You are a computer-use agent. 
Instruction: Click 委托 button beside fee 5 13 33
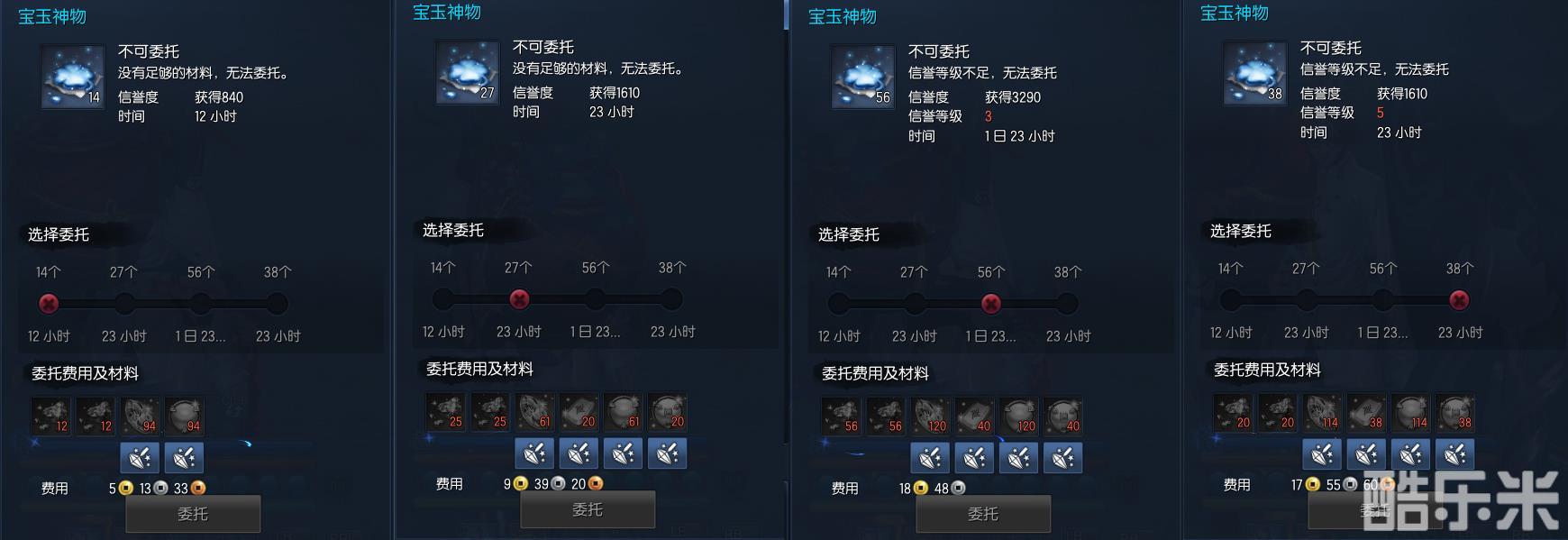point(193,514)
